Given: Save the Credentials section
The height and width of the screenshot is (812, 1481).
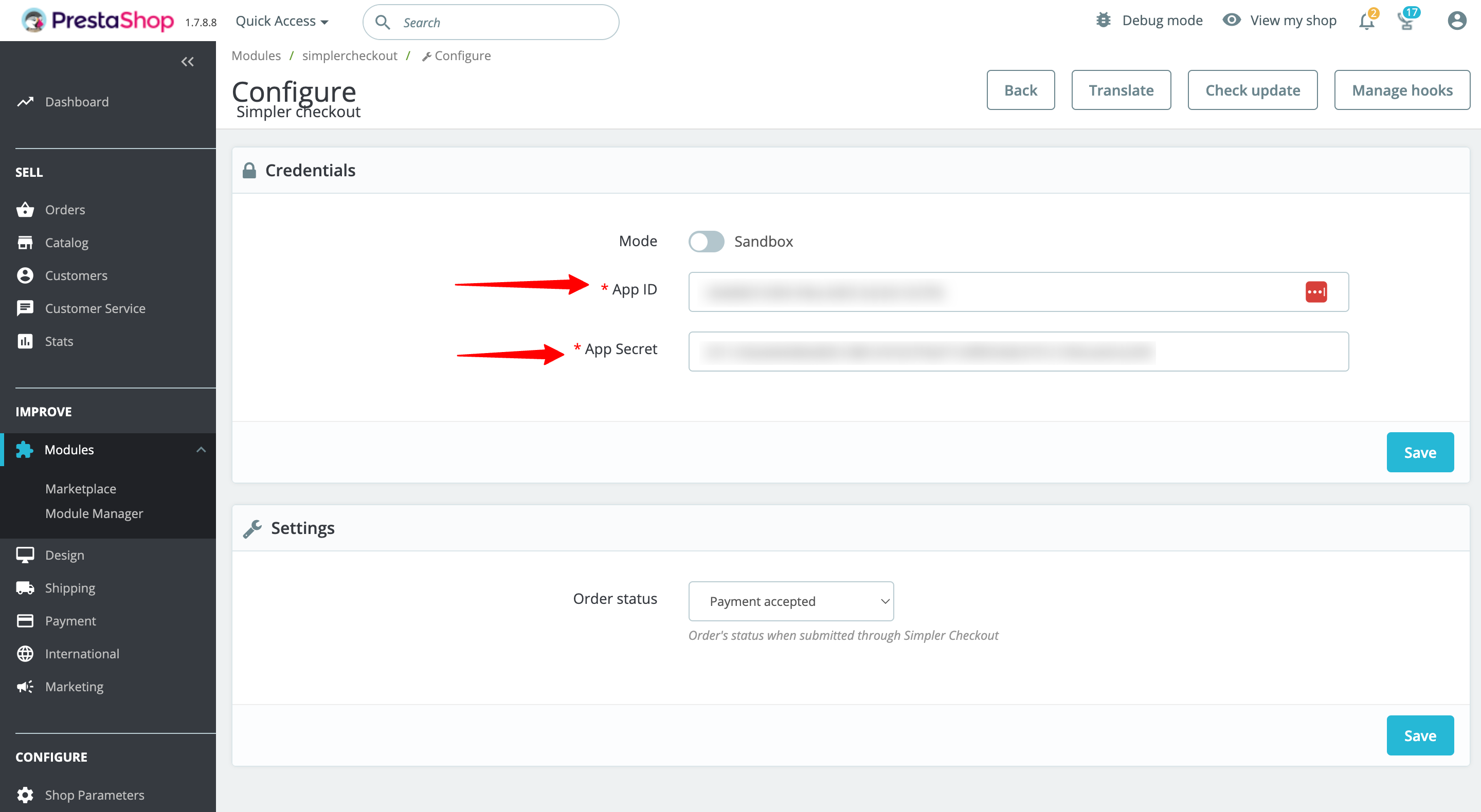Looking at the screenshot, I should tap(1419, 452).
